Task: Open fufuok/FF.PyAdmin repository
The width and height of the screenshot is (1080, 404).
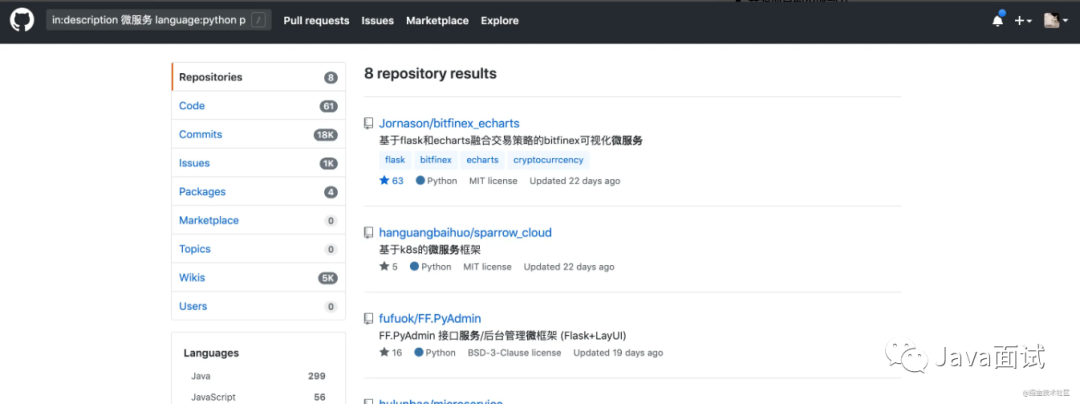Action: (x=430, y=319)
